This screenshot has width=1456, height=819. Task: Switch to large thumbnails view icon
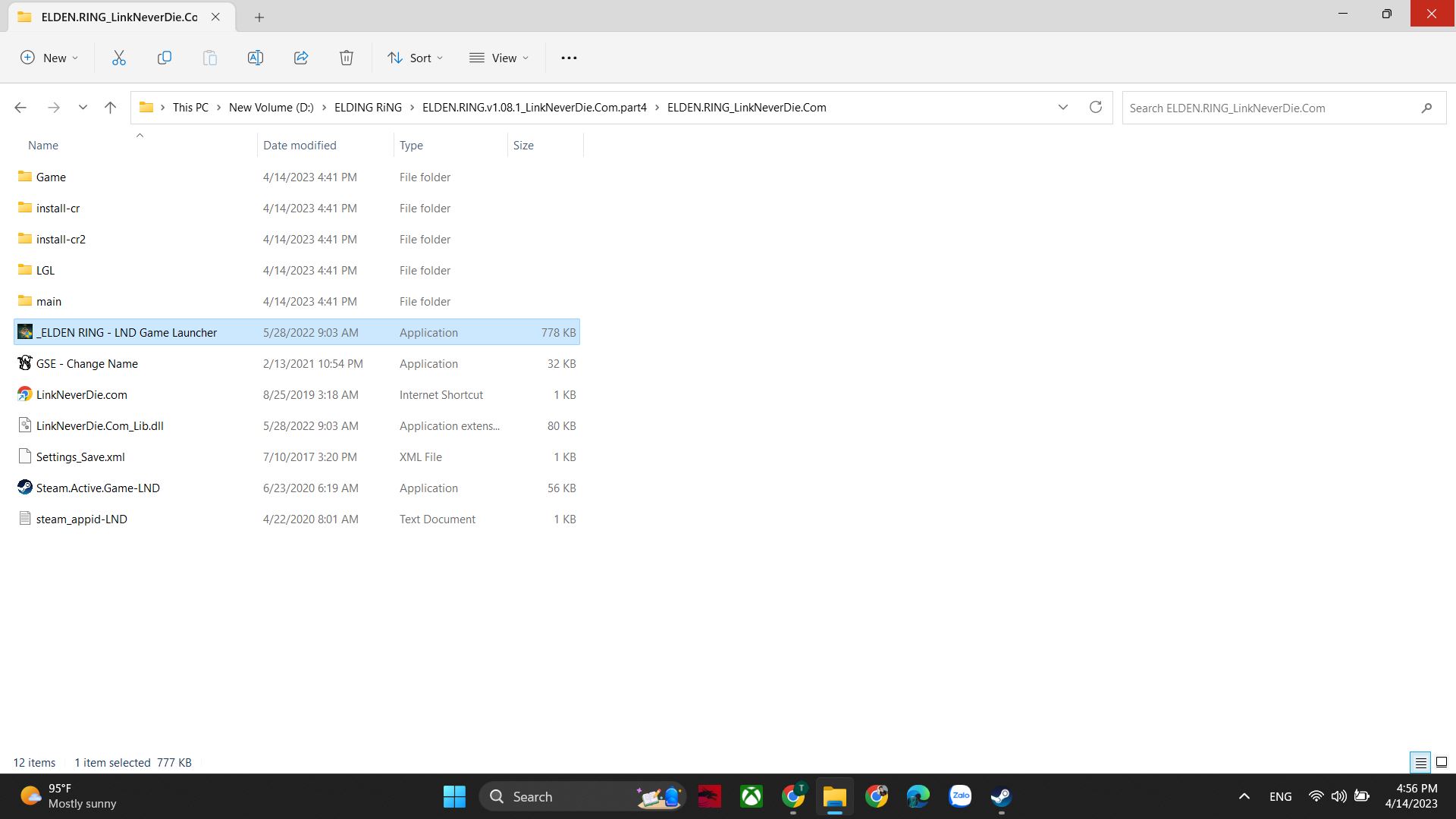1442,763
